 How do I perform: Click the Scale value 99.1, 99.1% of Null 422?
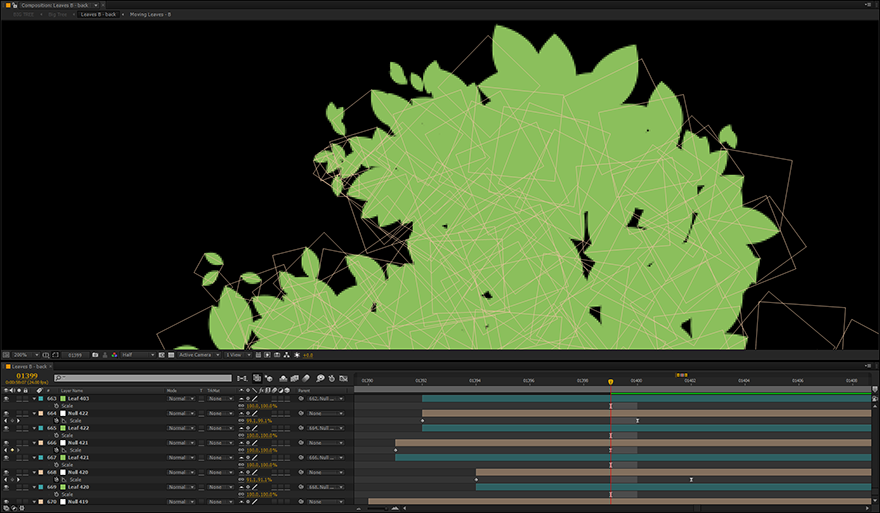[x=259, y=420]
